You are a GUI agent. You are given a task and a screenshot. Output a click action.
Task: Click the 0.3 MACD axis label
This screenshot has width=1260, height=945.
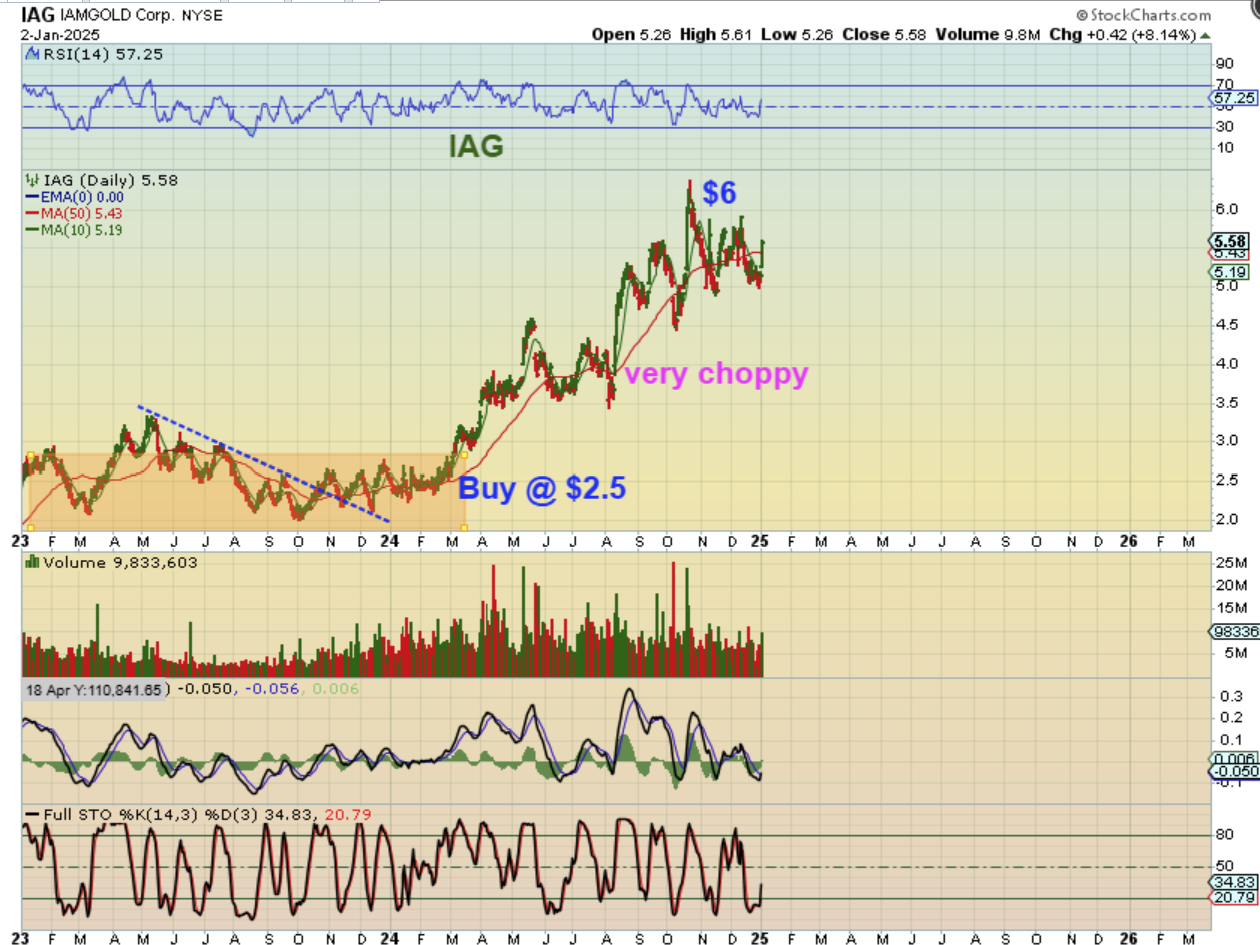coord(1231,697)
